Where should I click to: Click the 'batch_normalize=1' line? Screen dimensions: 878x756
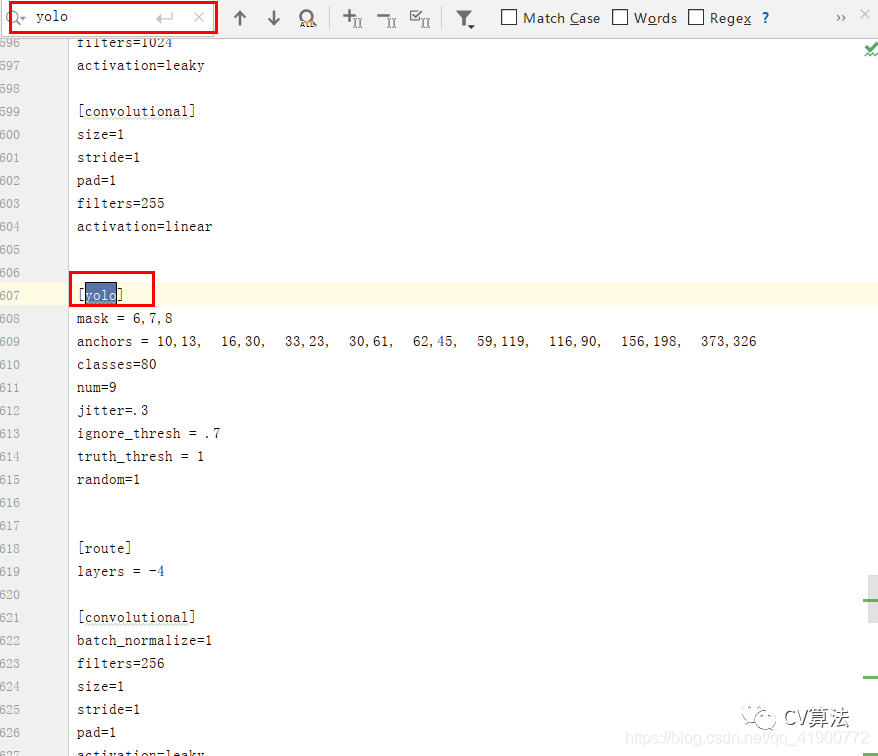coord(144,640)
